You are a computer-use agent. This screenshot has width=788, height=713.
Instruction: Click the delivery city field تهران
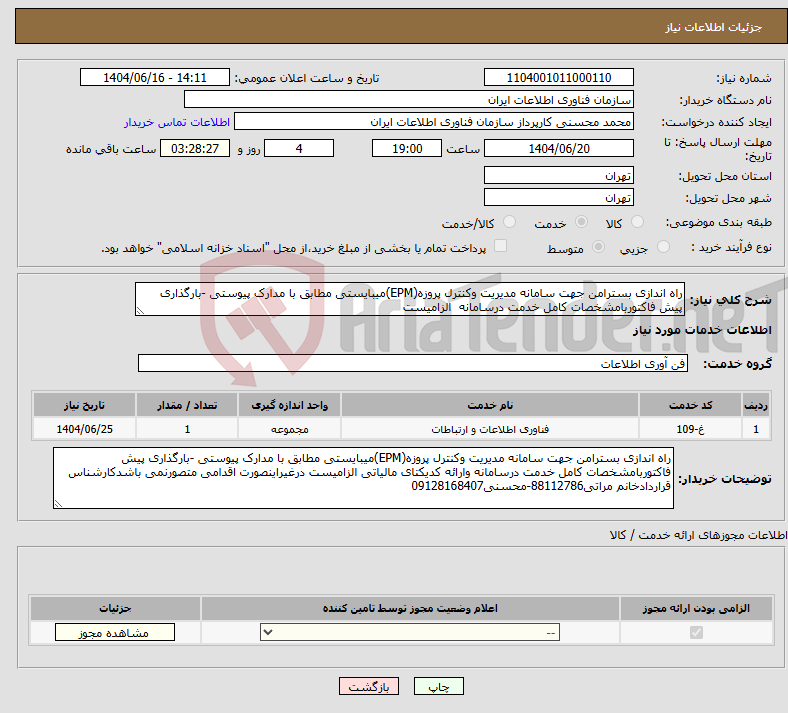[x=558, y=197]
